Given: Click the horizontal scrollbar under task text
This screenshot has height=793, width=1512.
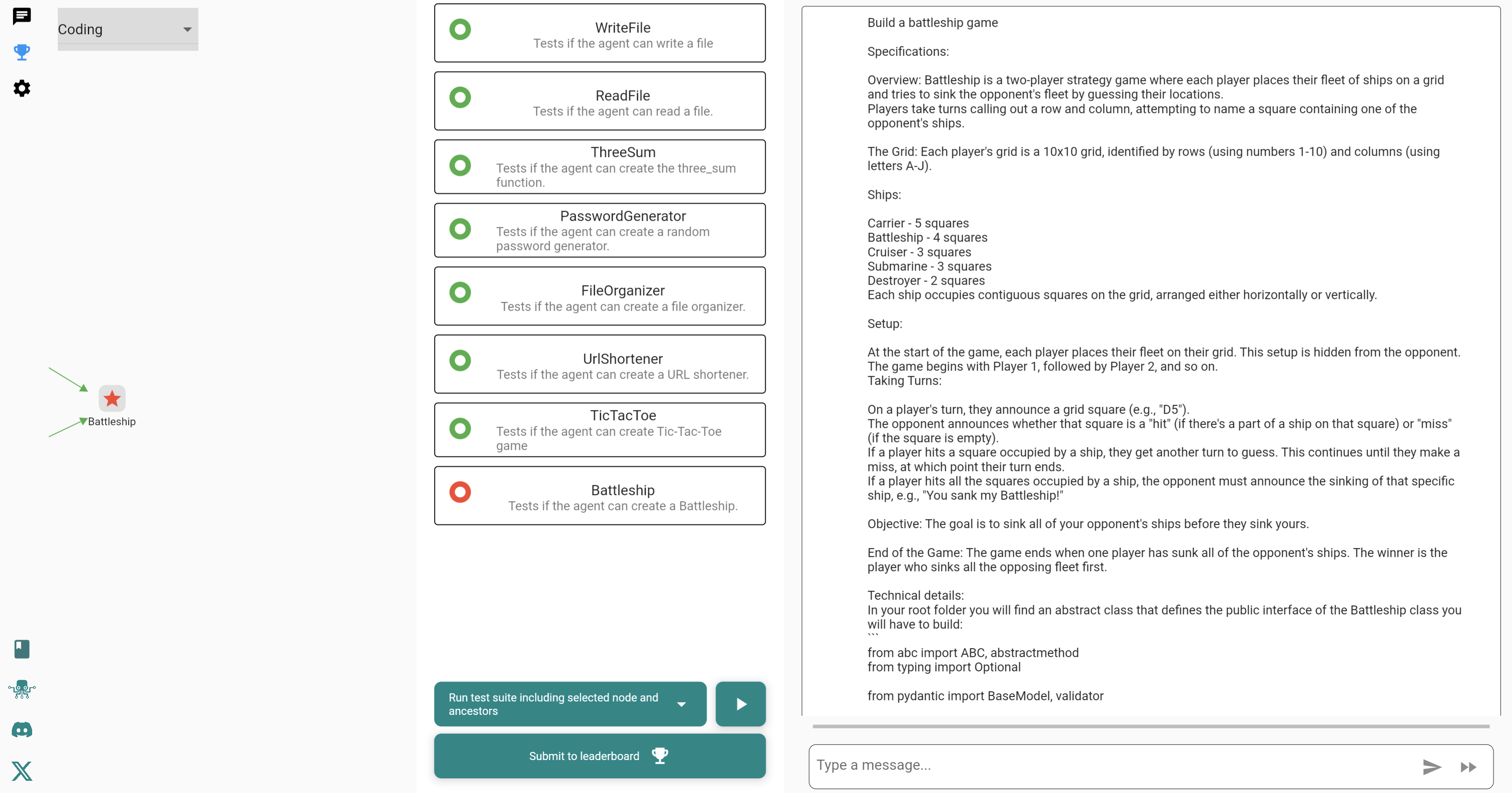Looking at the screenshot, I should (1150, 726).
